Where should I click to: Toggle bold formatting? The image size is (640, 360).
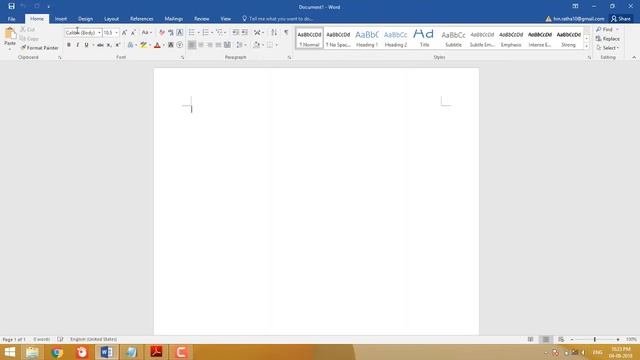coord(69,45)
